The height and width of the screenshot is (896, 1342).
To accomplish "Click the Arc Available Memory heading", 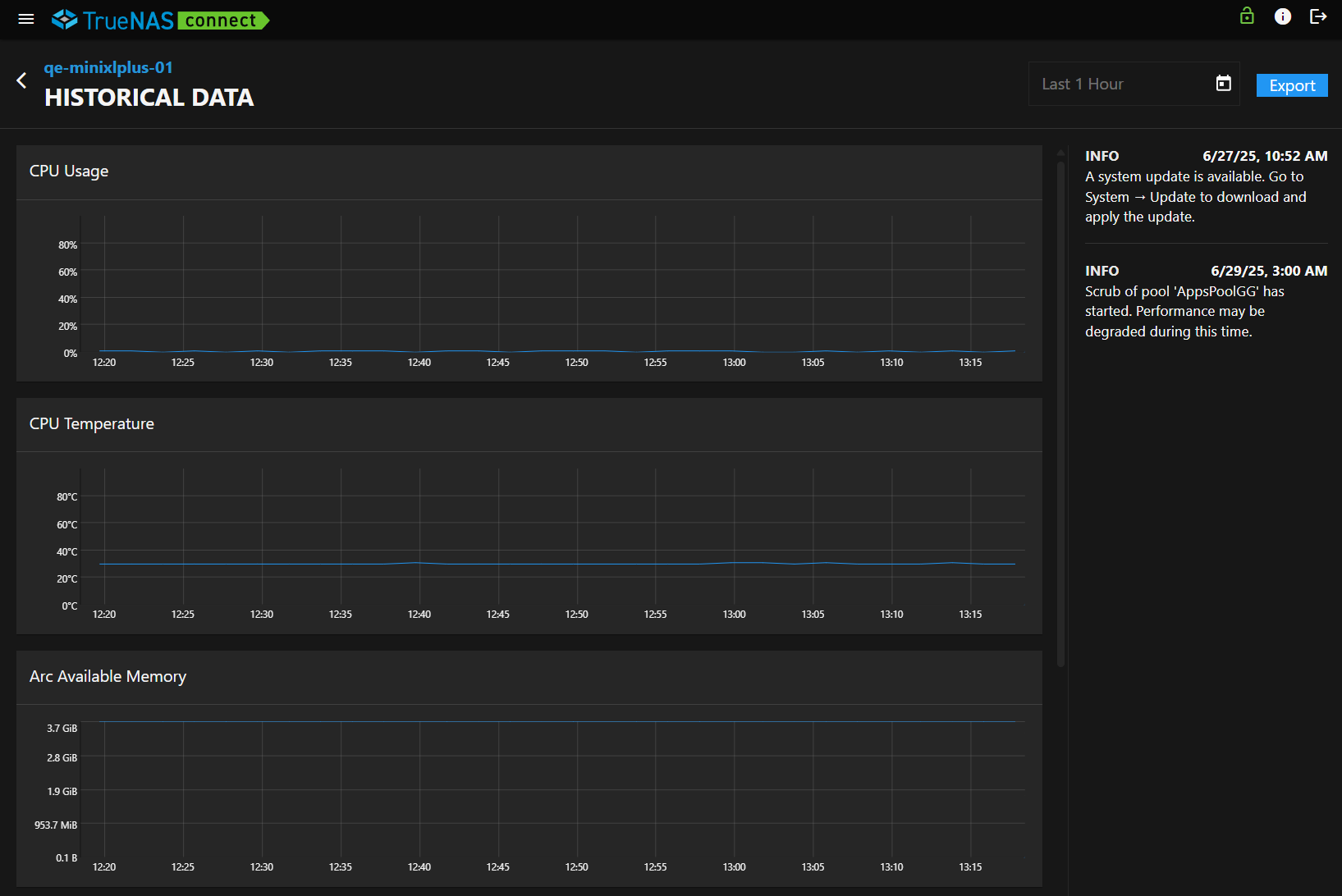I will pyautogui.click(x=108, y=677).
